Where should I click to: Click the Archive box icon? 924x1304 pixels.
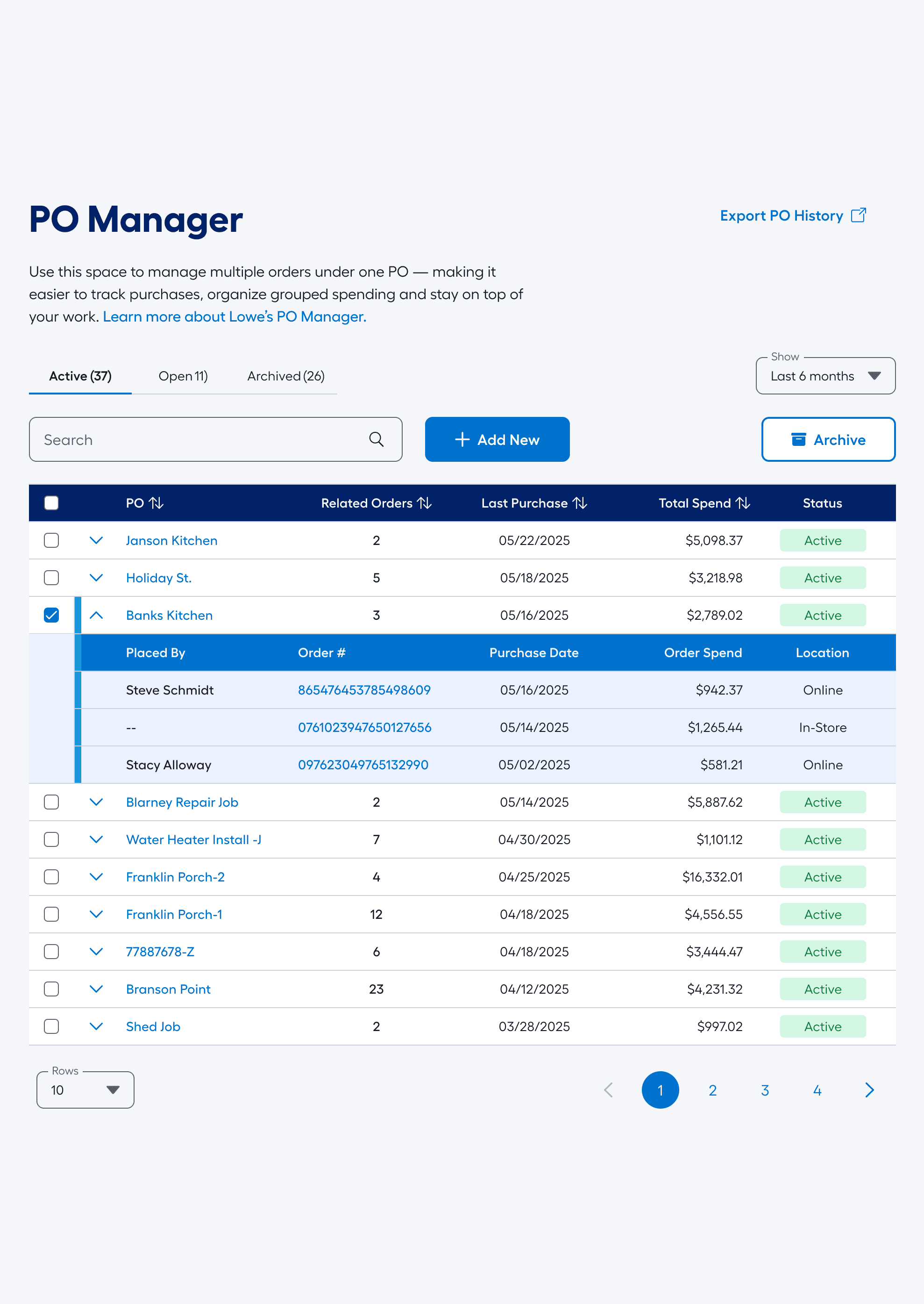[x=799, y=439]
